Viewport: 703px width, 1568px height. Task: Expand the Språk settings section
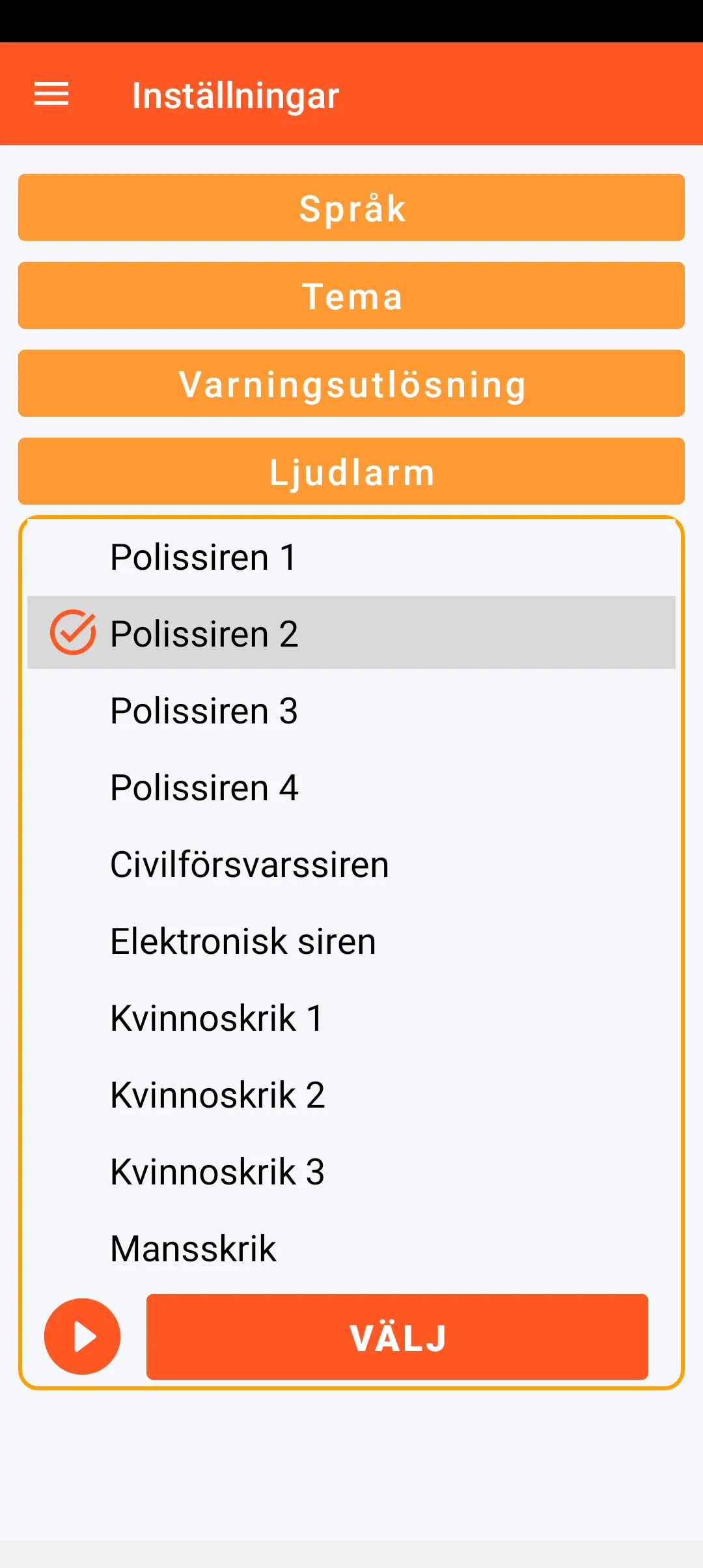pos(351,208)
